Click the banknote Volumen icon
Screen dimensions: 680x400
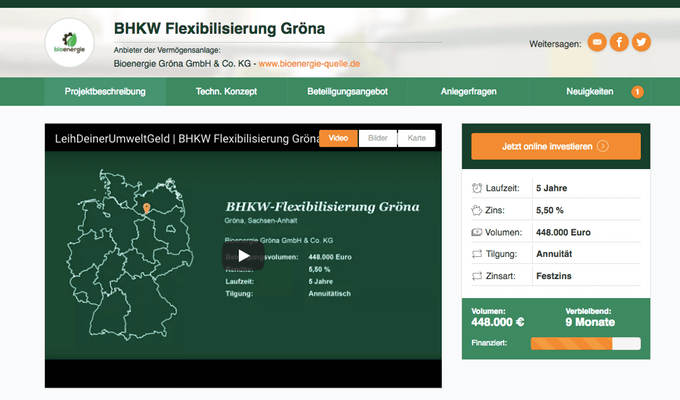point(477,232)
